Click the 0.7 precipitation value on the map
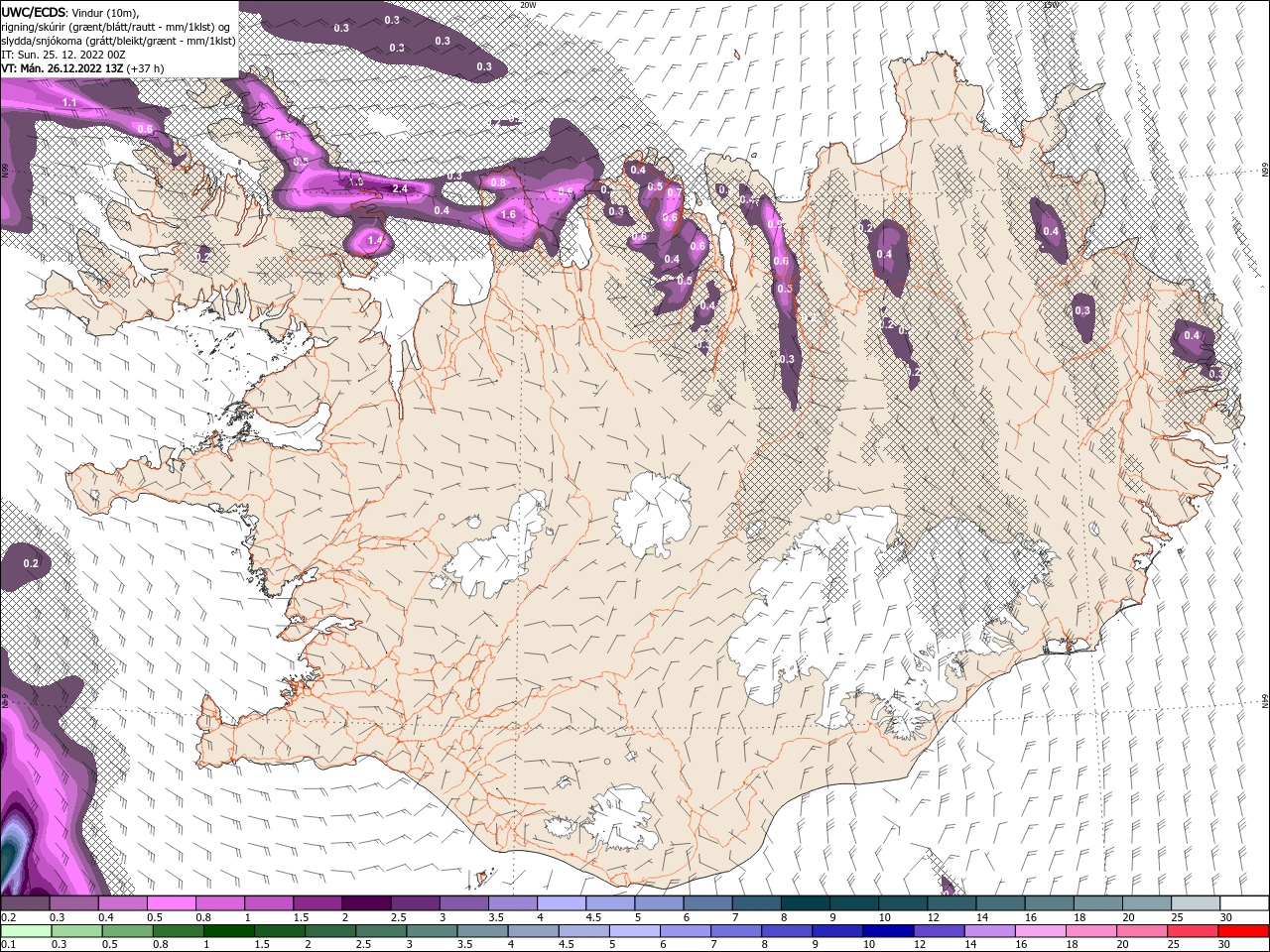 [675, 192]
